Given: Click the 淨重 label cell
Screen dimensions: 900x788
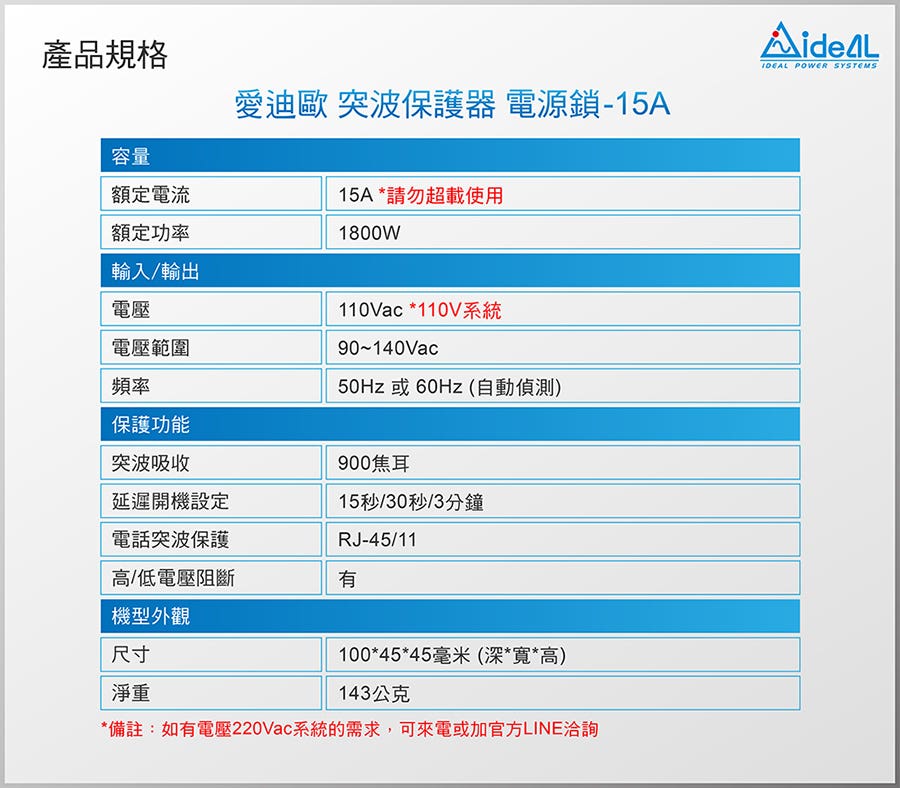Looking at the screenshot, I should click(211, 693).
